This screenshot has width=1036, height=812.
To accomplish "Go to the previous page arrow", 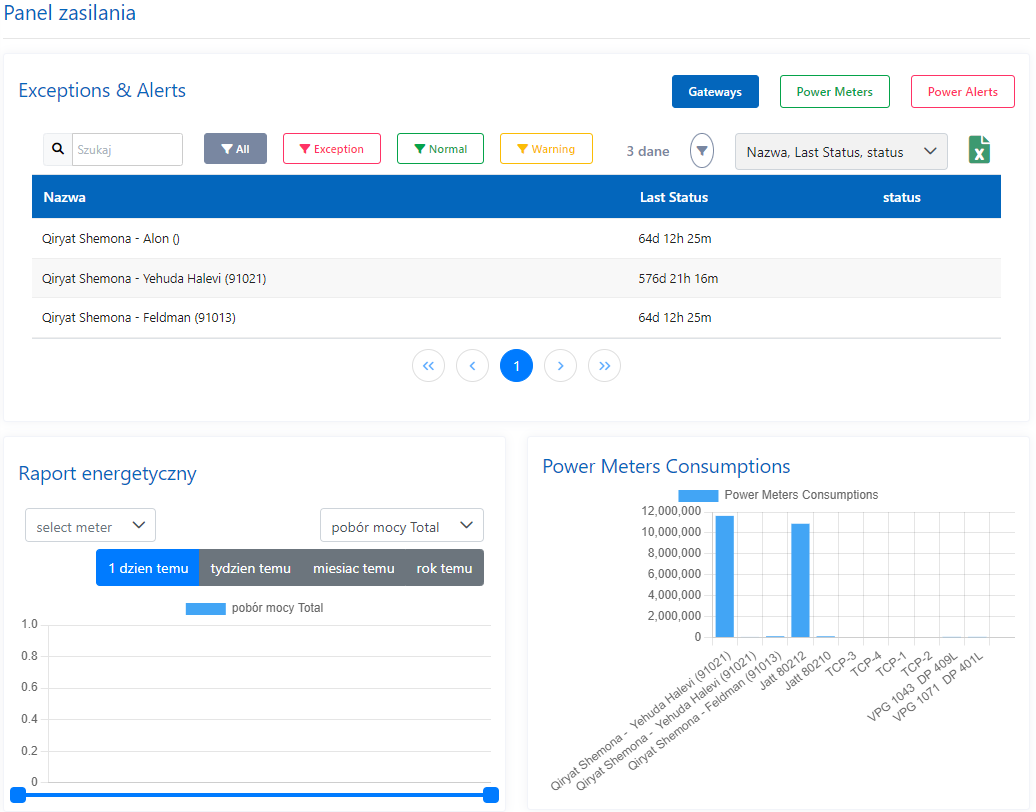I will (472, 366).
